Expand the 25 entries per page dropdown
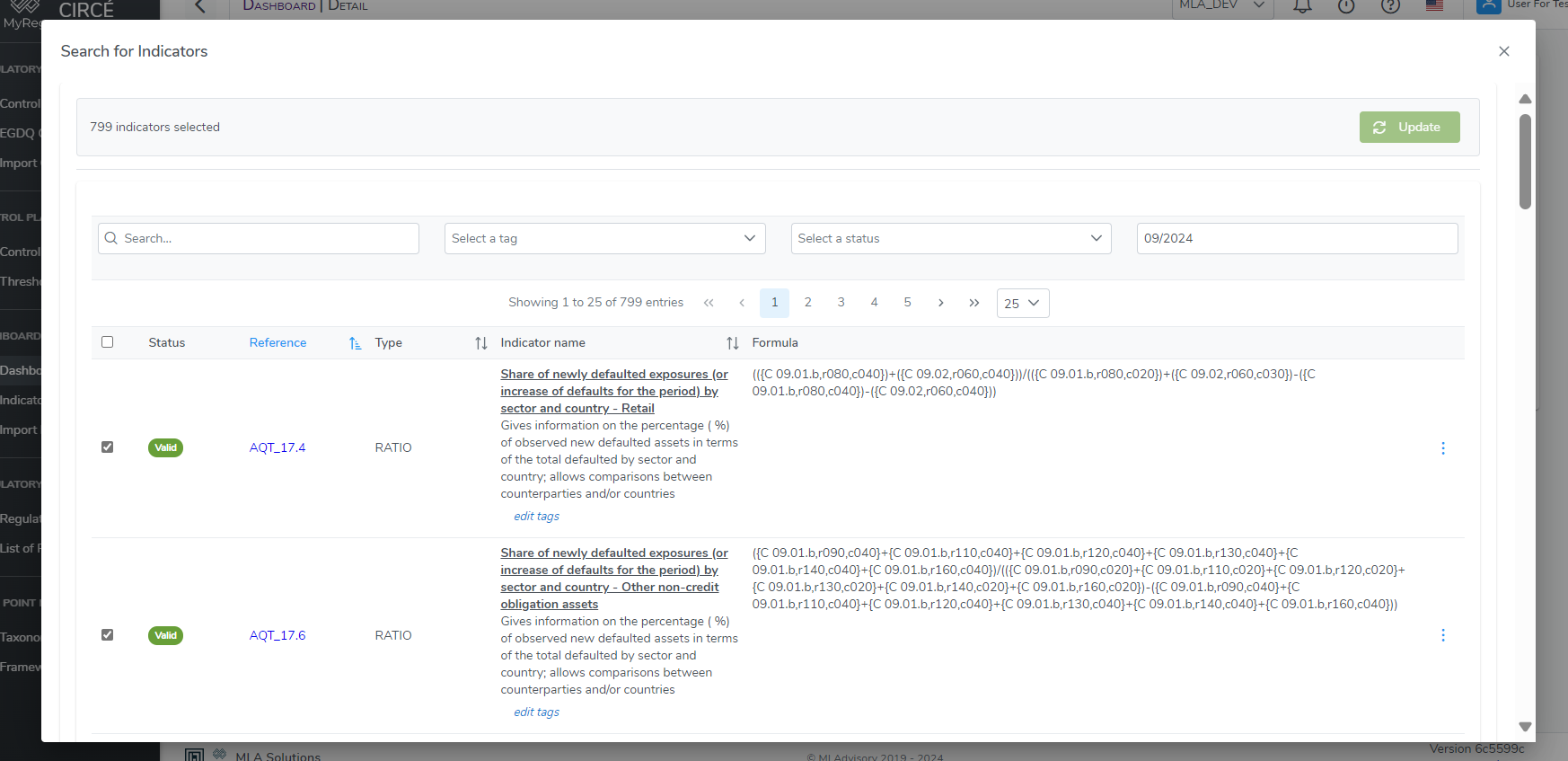 (1022, 304)
